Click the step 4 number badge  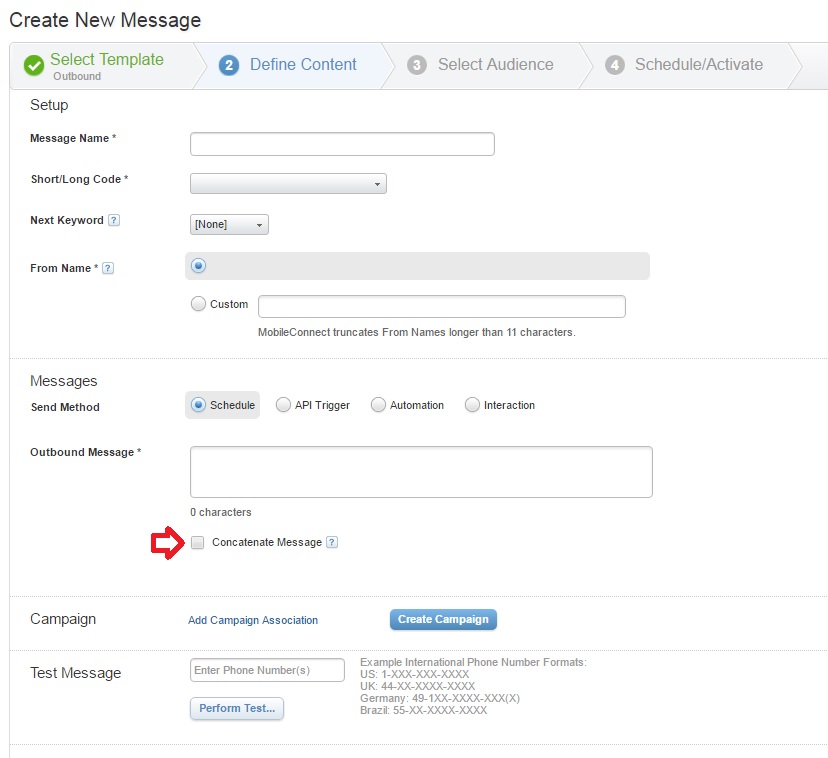(614, 65)
